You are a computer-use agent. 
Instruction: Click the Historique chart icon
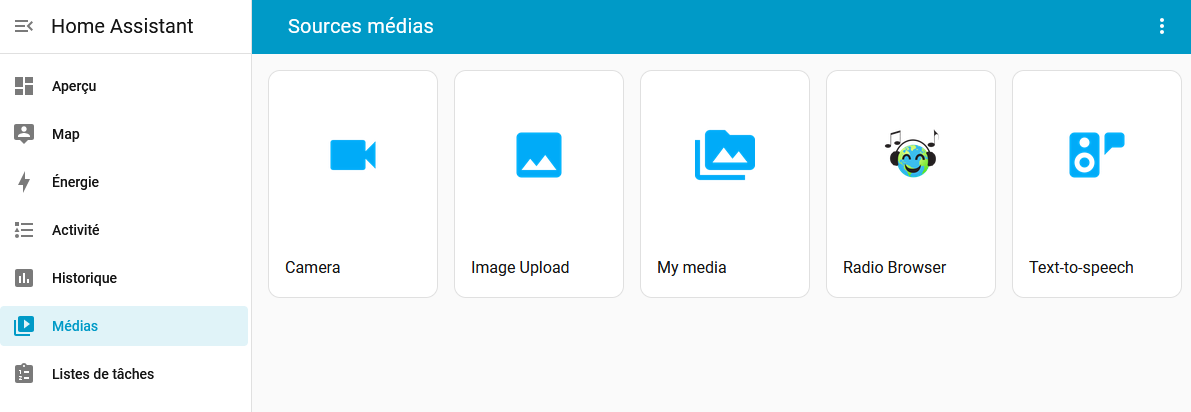(25, 278)
